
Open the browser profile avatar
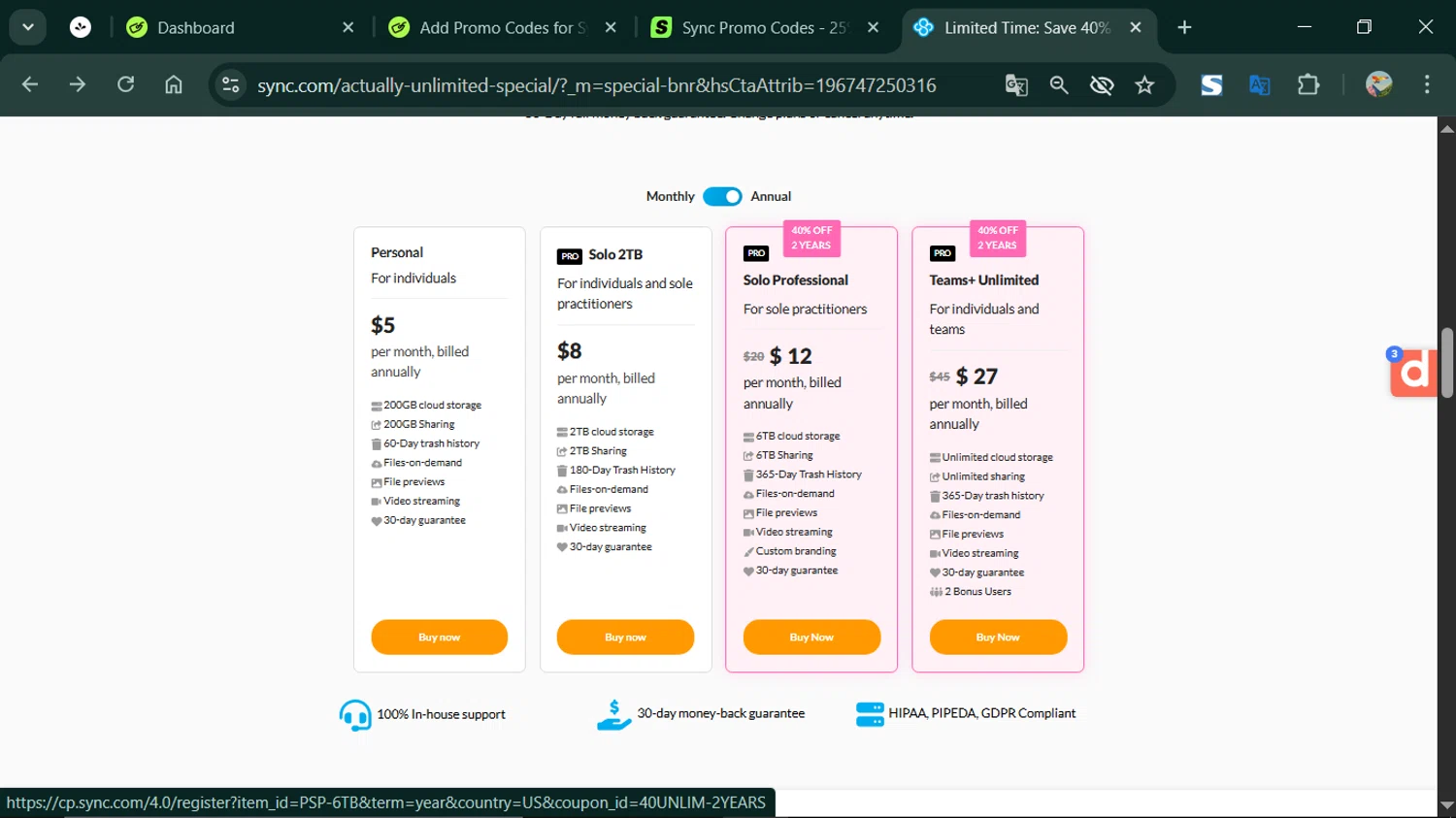coord(1378,84)
